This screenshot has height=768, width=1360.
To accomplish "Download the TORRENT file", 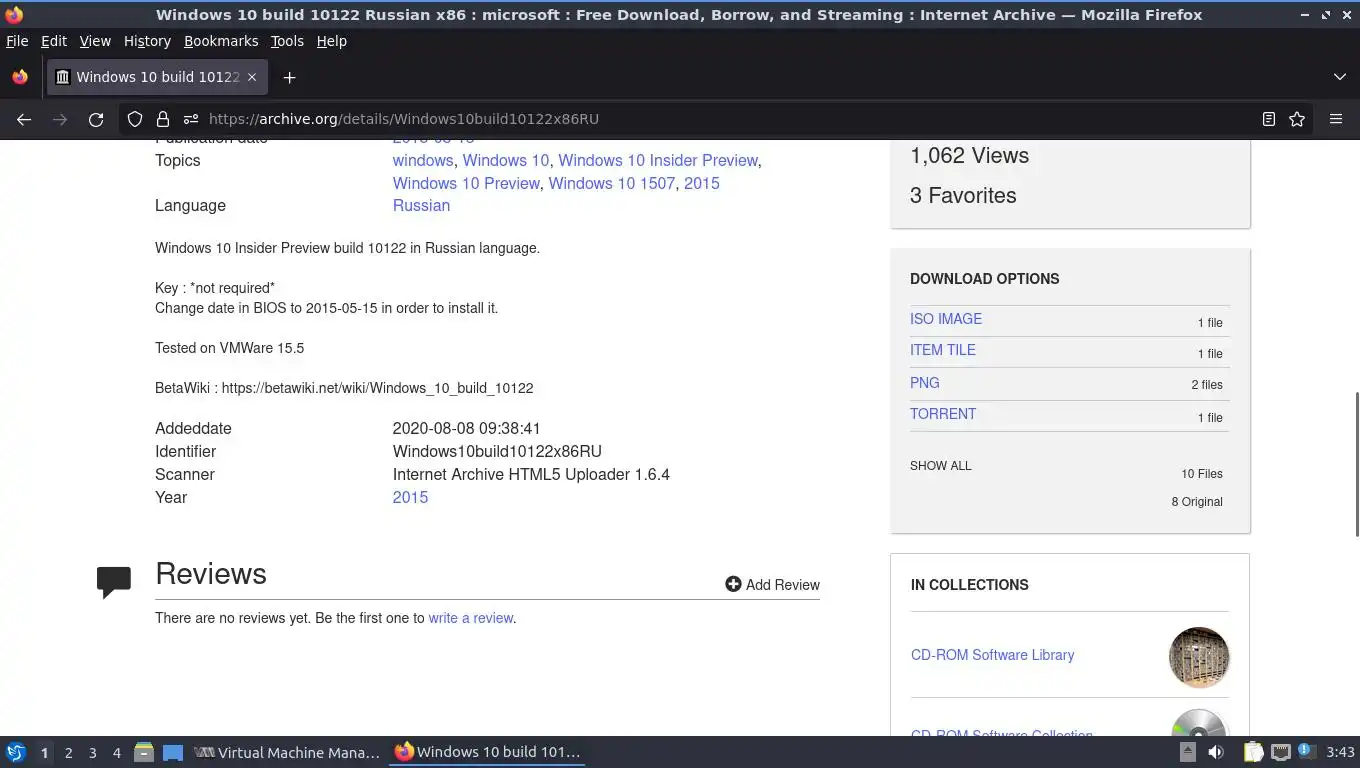I will click(x=943, y=414).
